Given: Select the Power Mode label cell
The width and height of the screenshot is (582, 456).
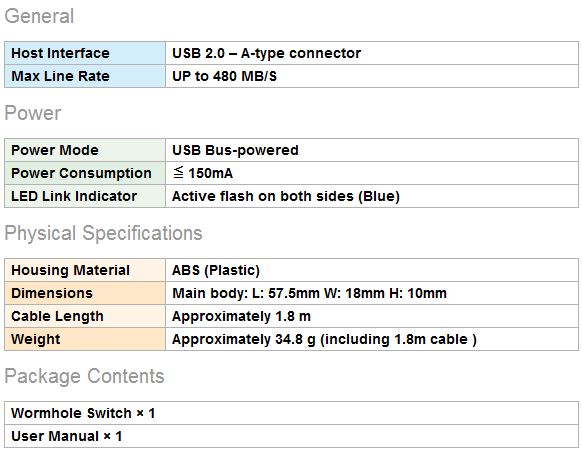Looking at the screenshot, I should 85,150.
